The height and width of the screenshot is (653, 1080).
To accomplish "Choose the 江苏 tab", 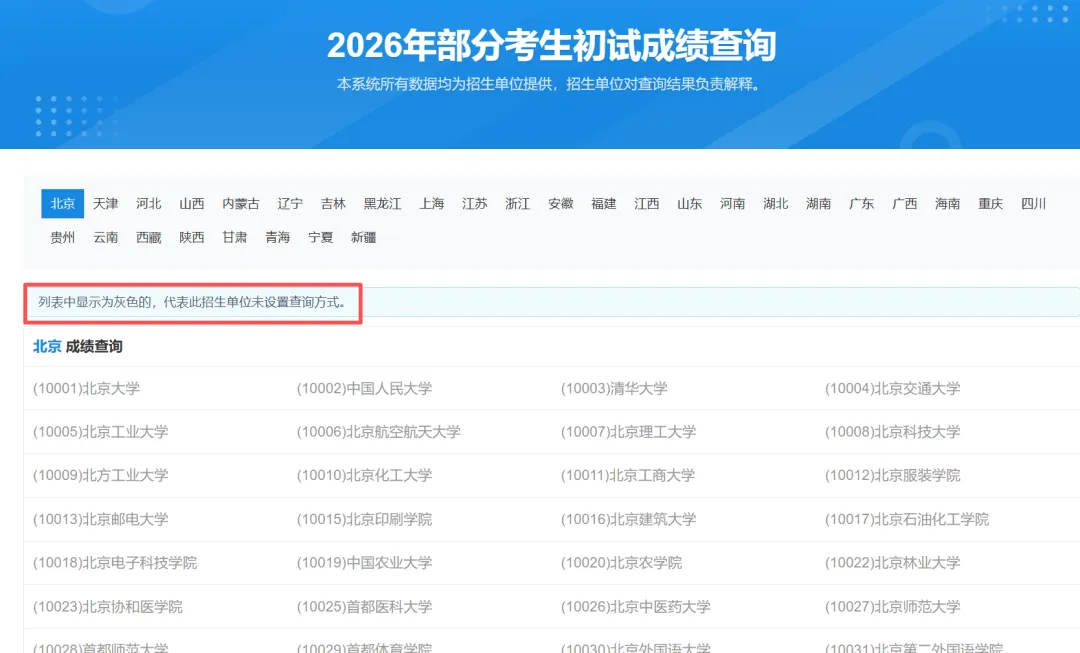I will pos(475,204).
